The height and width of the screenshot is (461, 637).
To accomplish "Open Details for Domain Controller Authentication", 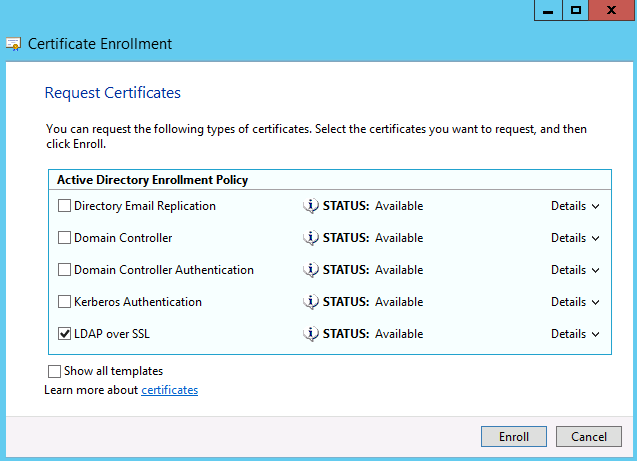I will click(575, 270).
